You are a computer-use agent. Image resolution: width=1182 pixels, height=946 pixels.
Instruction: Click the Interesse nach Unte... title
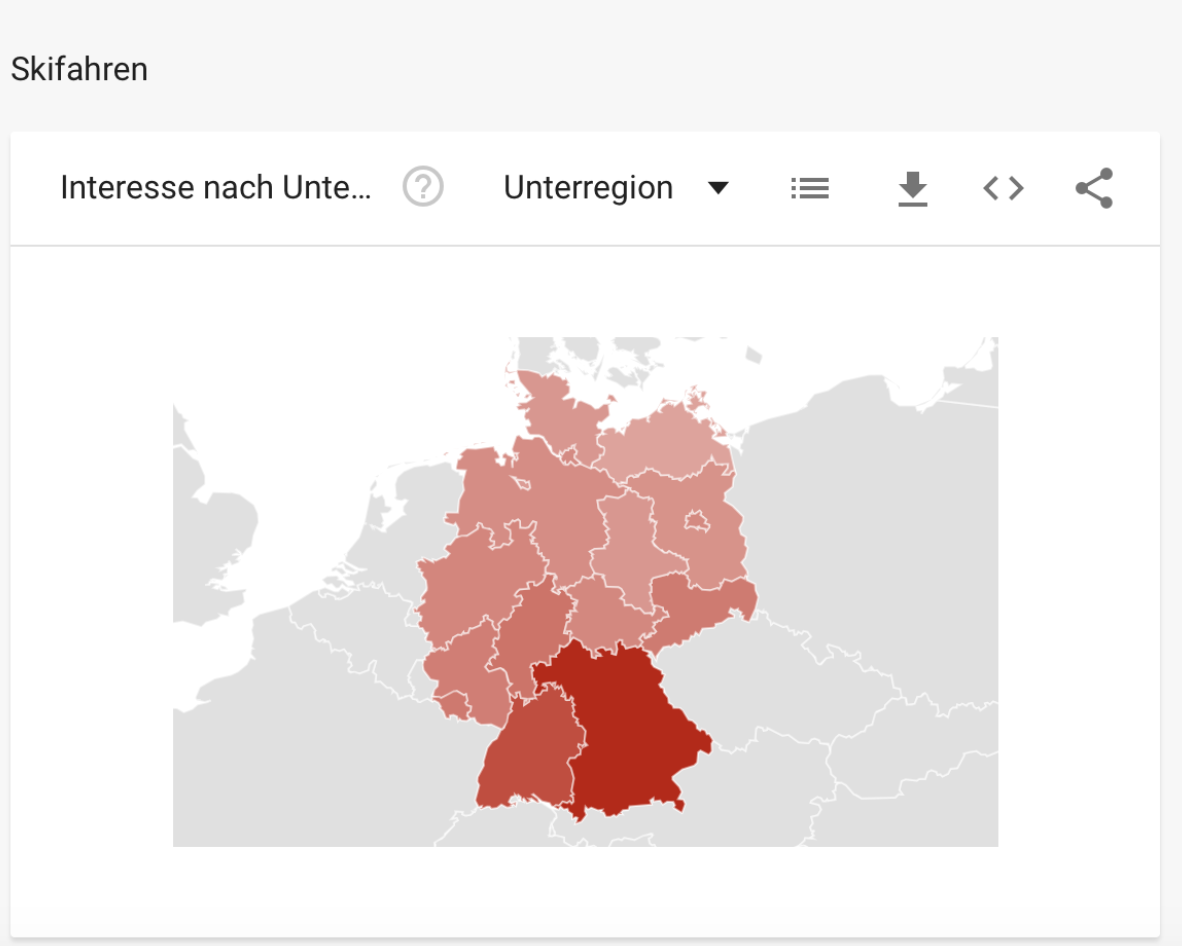(x=216, y=188)
